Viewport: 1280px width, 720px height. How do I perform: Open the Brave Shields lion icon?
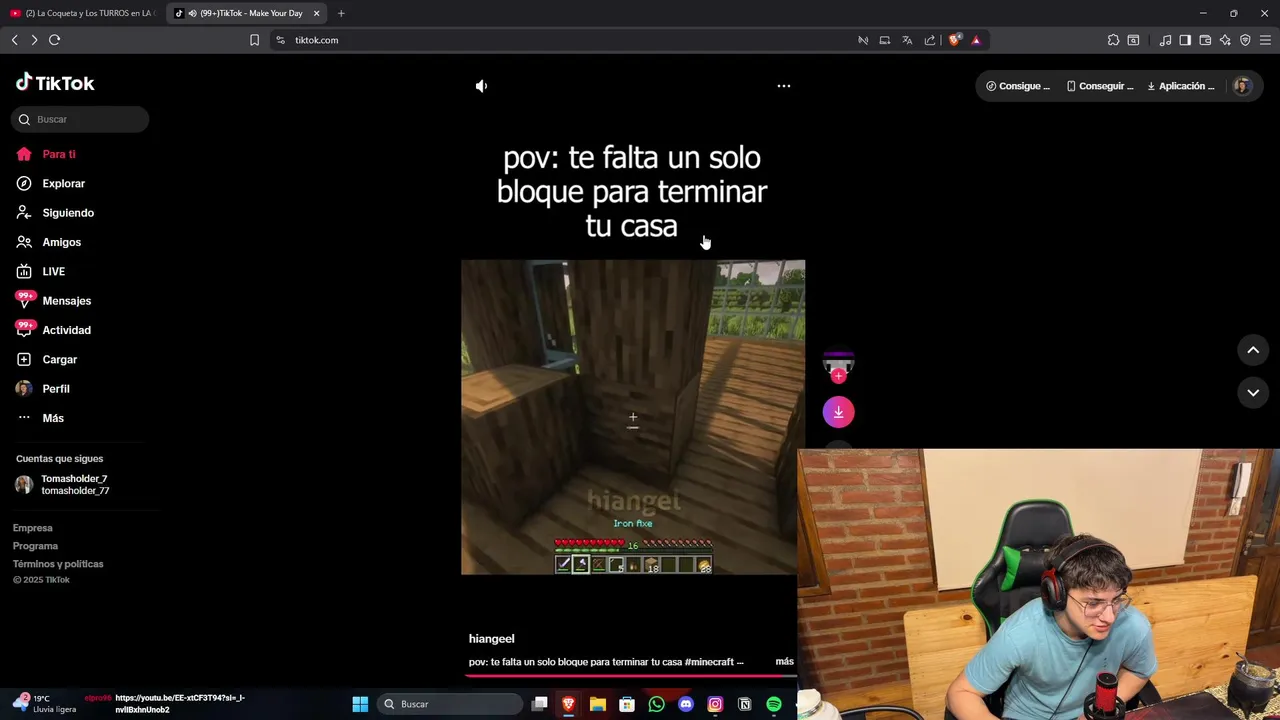(955, 40)
